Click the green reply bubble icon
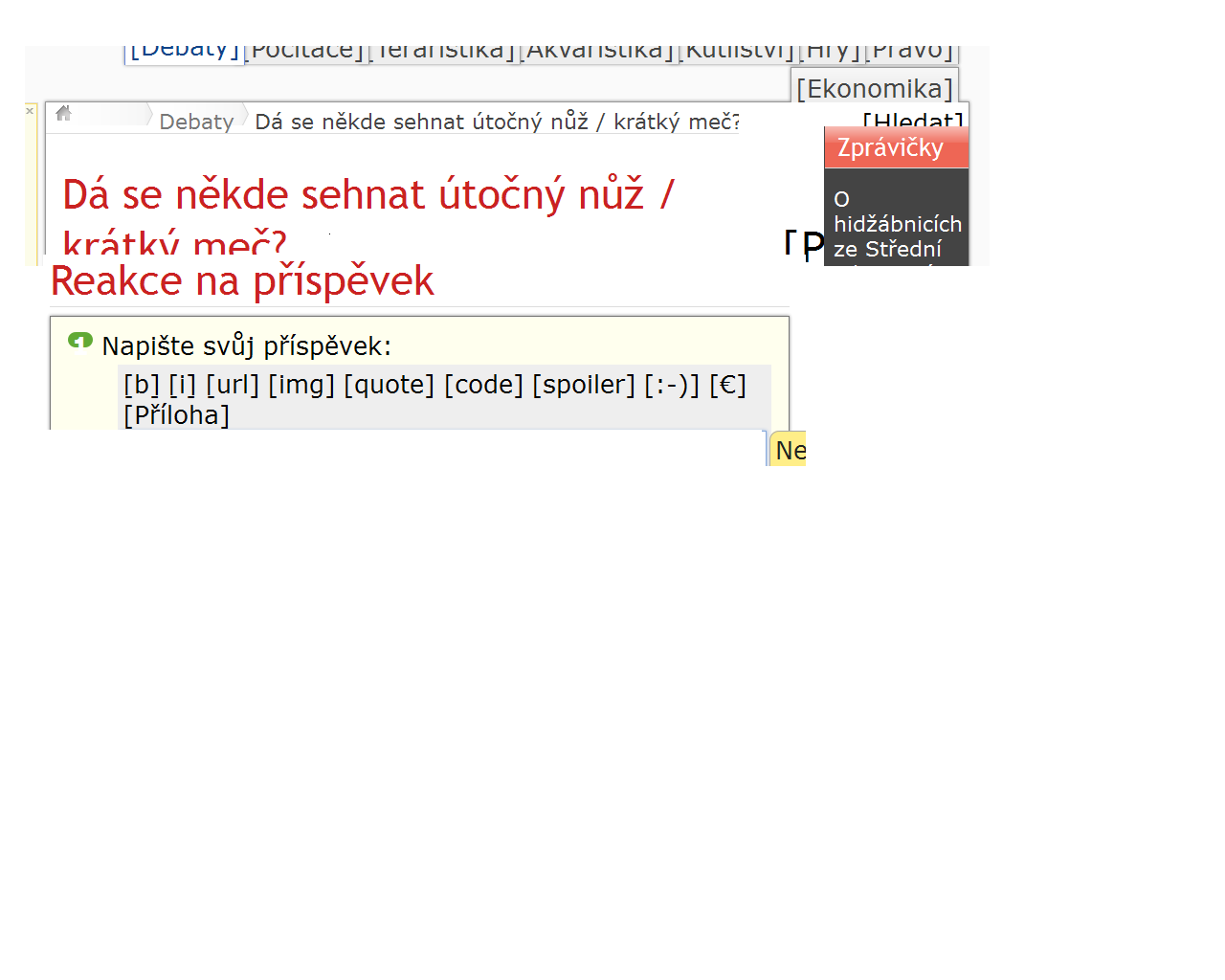The width and height of the screenshot is (1225, 980). tap(80, 341)
